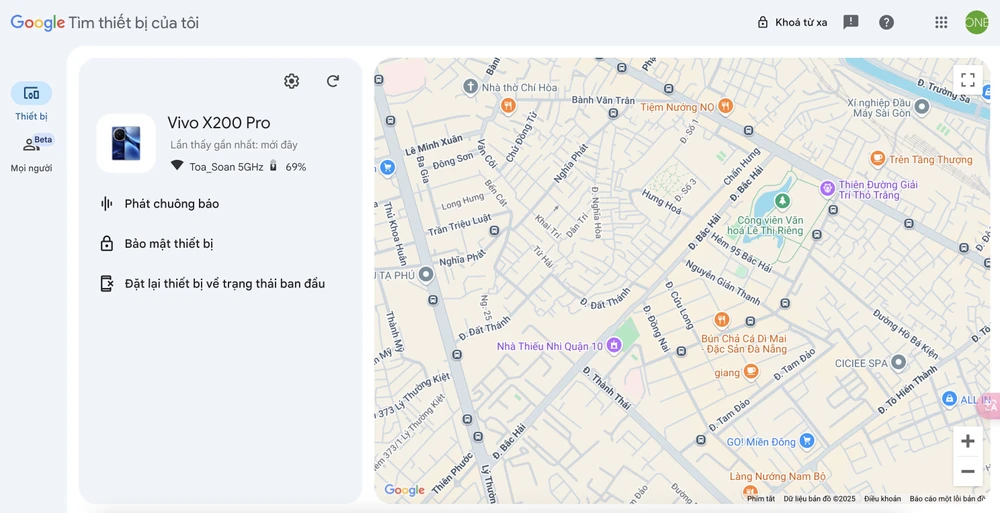This screenshot has width=1000, height=513.
Task: Click Bảo mật thiết bị option
Action: point(157,244)
